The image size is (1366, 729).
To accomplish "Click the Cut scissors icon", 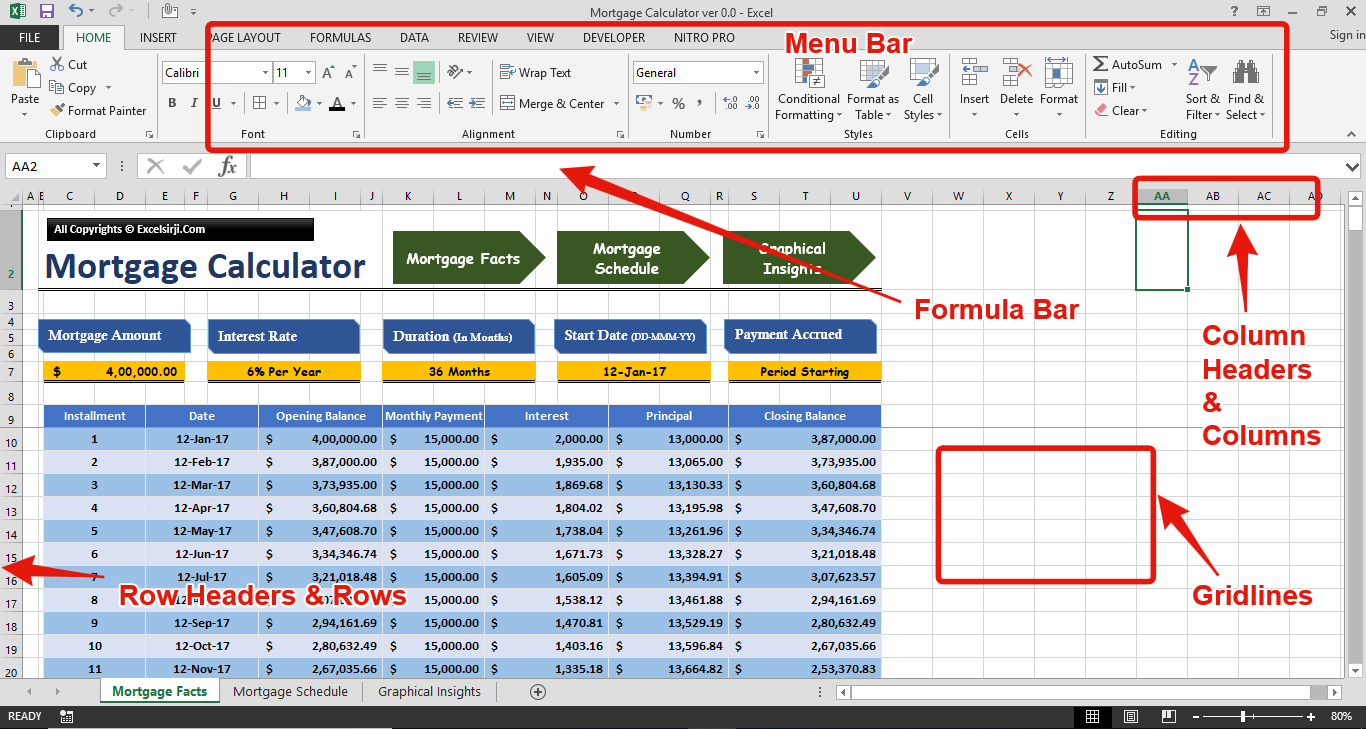I will [57, 64].
